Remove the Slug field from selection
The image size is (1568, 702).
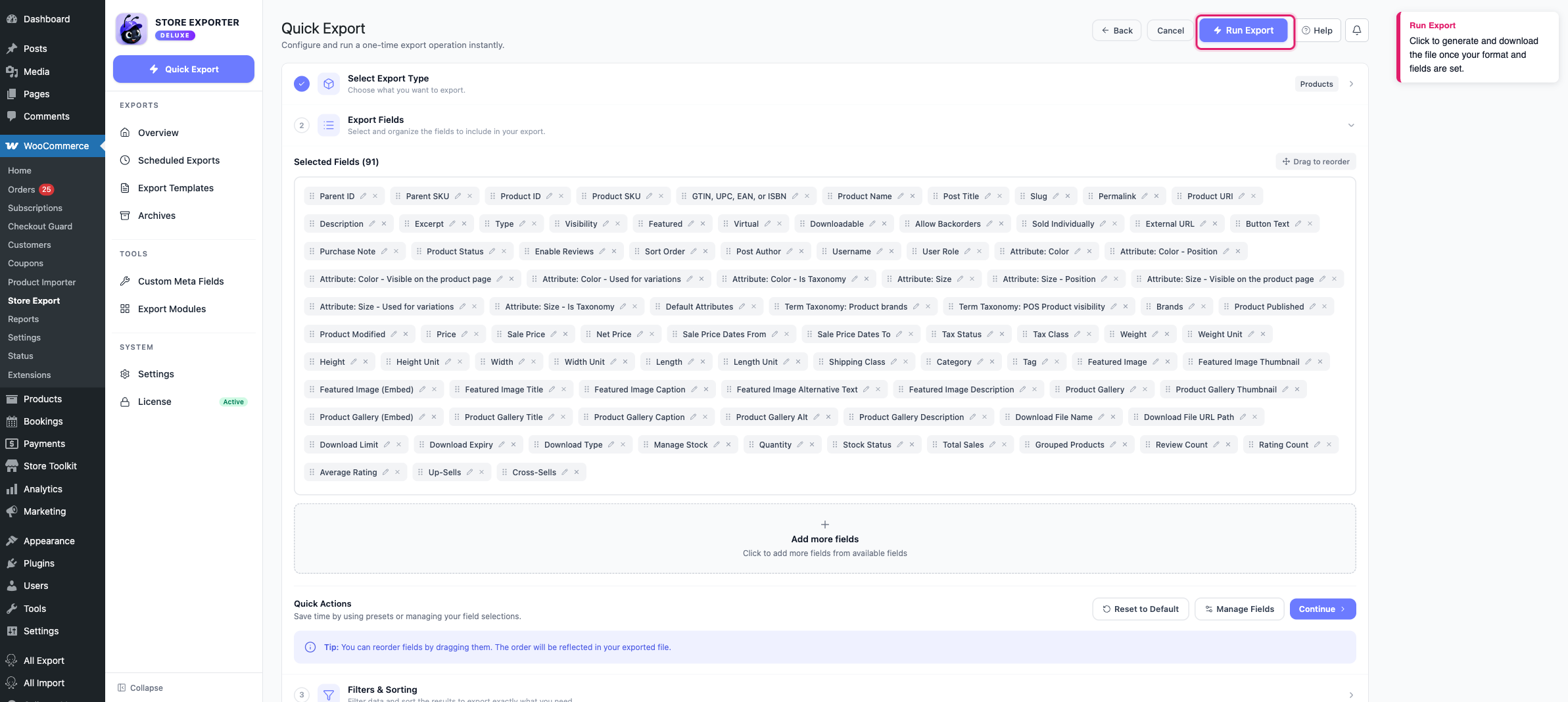[x=1068, y=196]
